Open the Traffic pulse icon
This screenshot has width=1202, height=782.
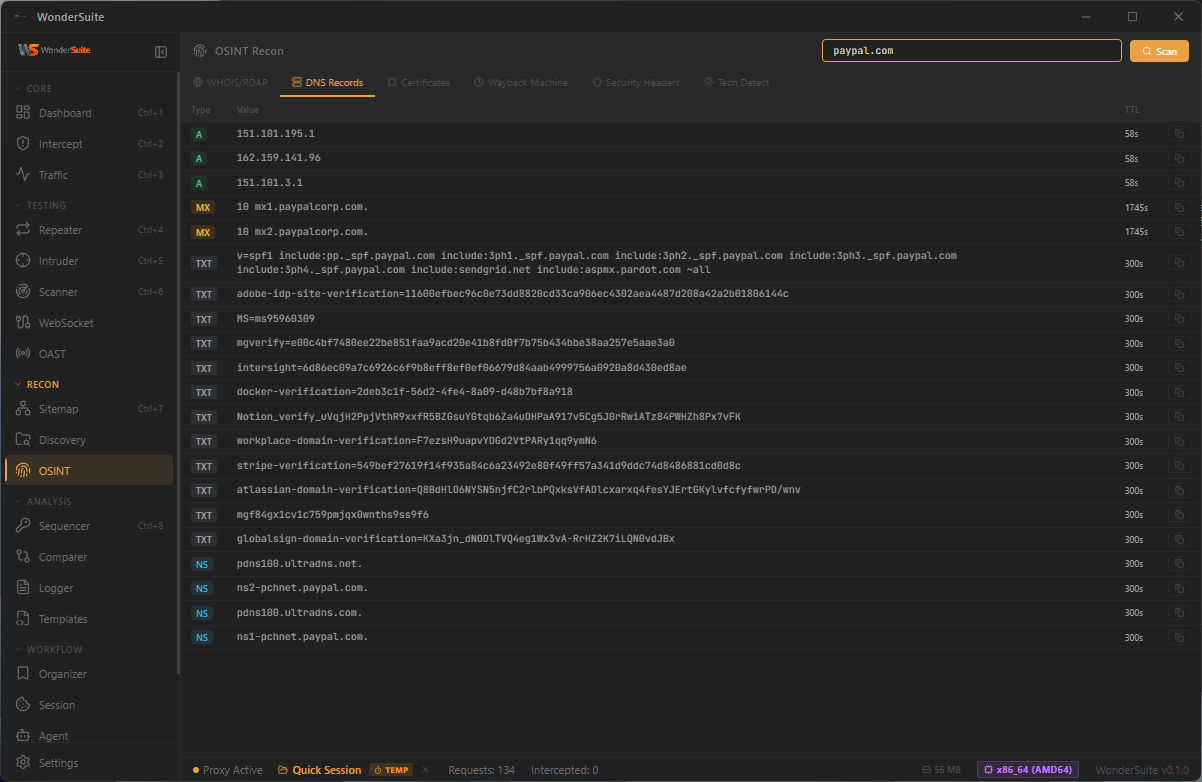pos(23,175)
